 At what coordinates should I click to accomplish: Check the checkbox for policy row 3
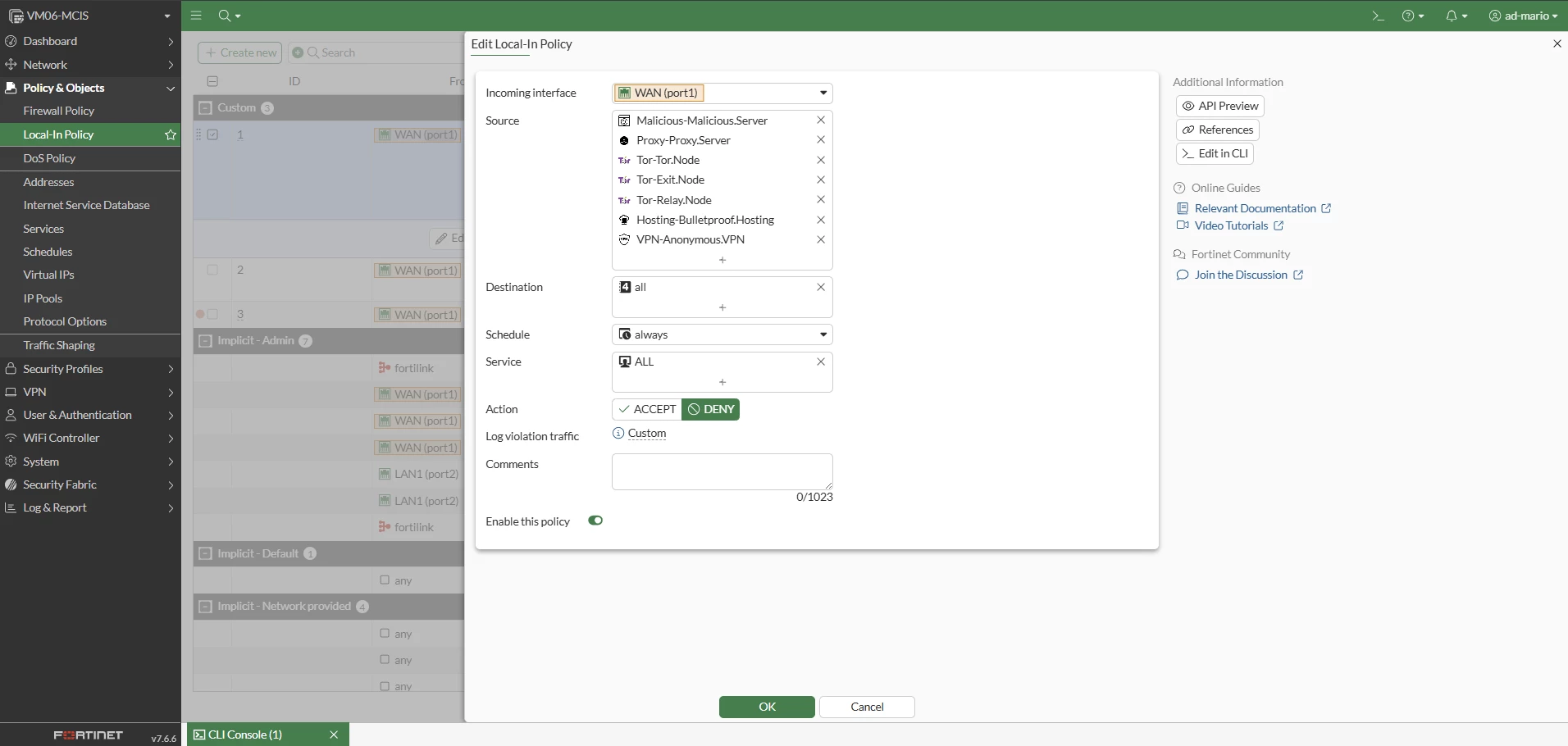coord(212,314)
